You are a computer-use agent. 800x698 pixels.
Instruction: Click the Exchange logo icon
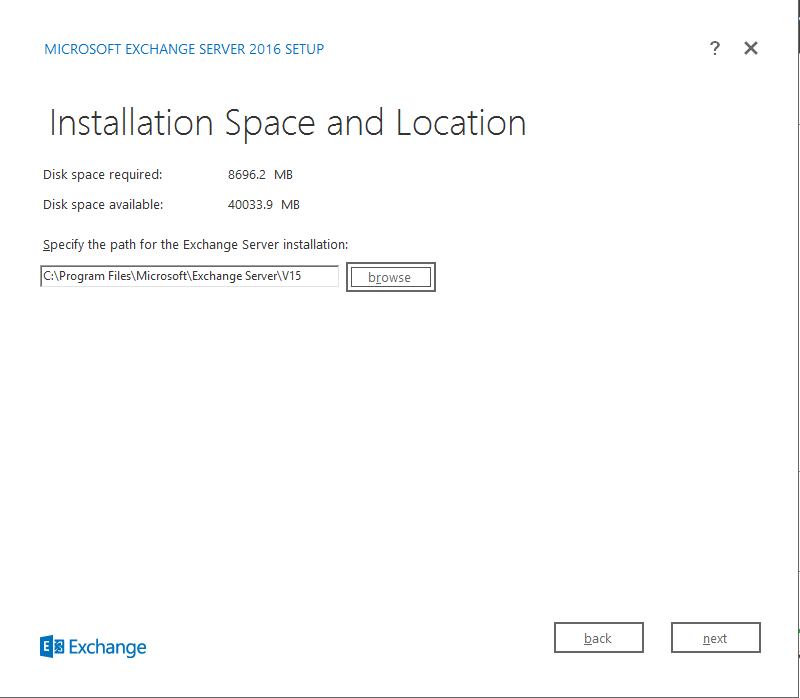click(x=52, y=647)
